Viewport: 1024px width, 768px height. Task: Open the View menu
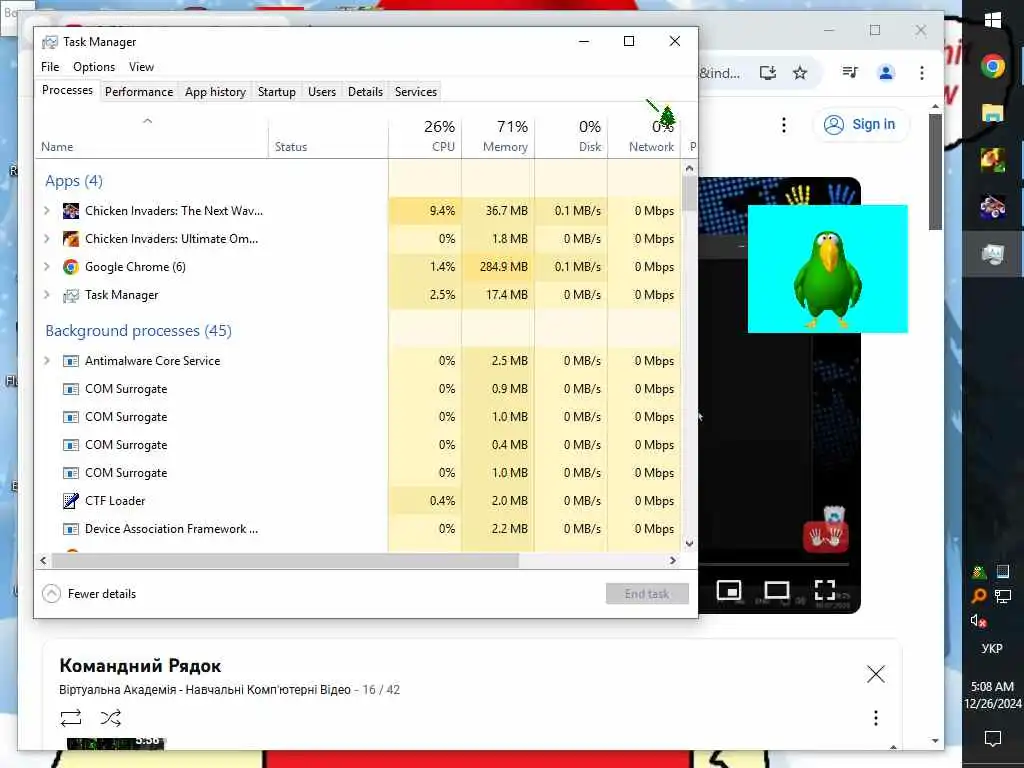(x=141, y=67)
